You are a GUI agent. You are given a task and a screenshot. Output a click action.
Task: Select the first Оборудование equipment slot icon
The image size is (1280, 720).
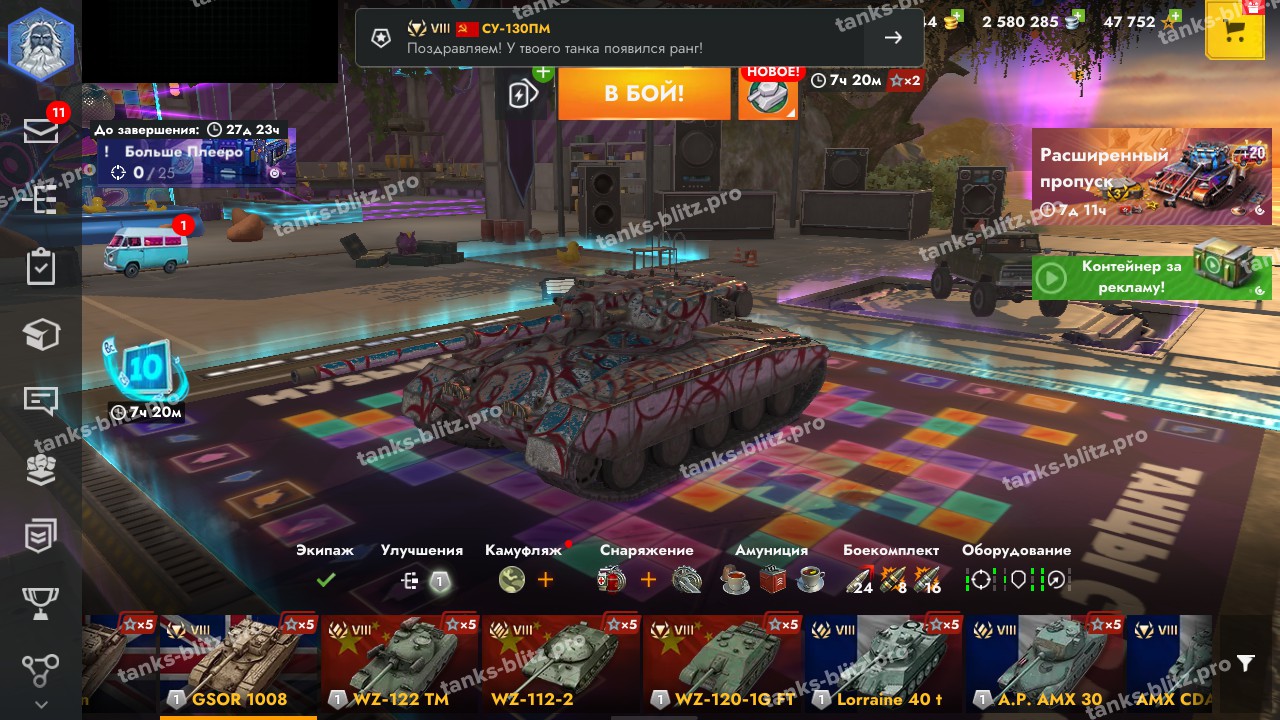[x=980, y=579]
